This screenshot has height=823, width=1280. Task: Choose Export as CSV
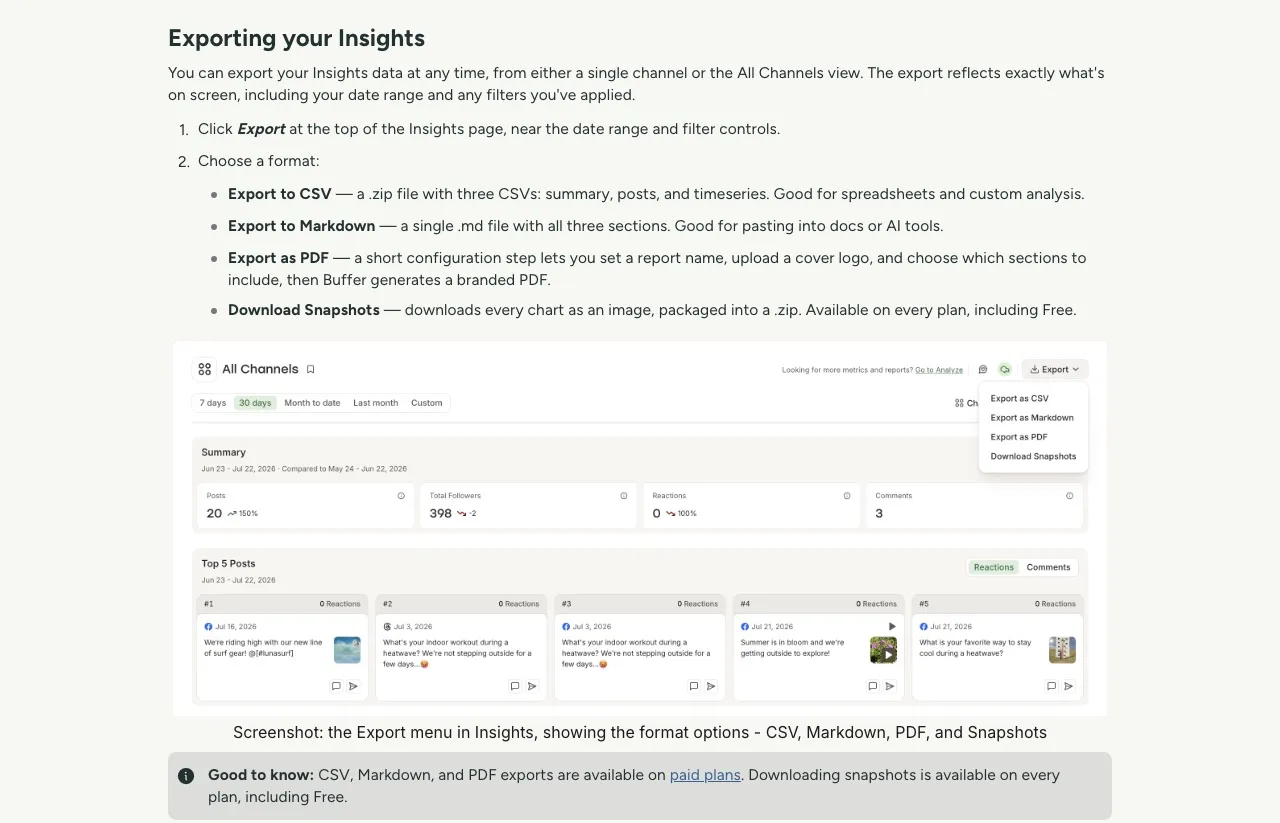point(1020,398)
